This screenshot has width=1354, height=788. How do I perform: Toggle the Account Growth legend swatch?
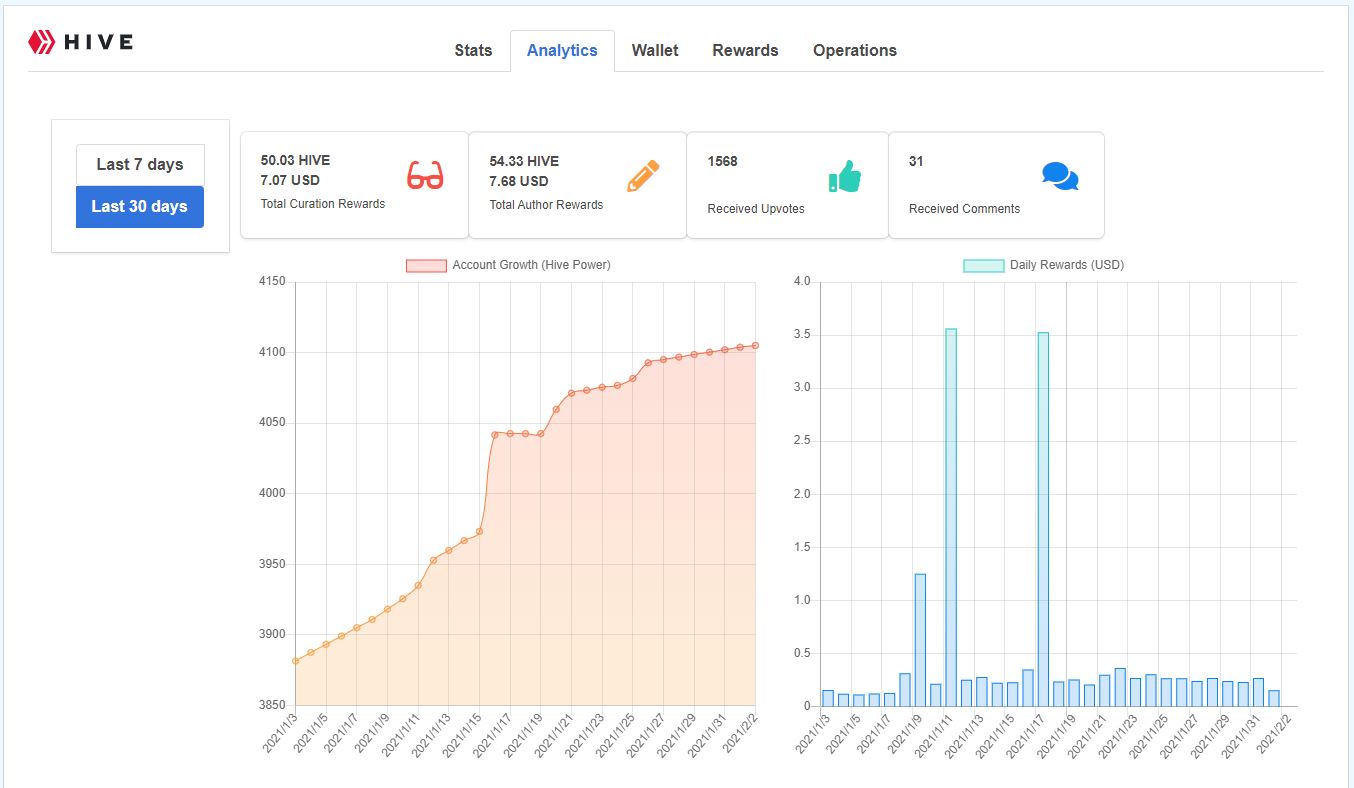426,265
